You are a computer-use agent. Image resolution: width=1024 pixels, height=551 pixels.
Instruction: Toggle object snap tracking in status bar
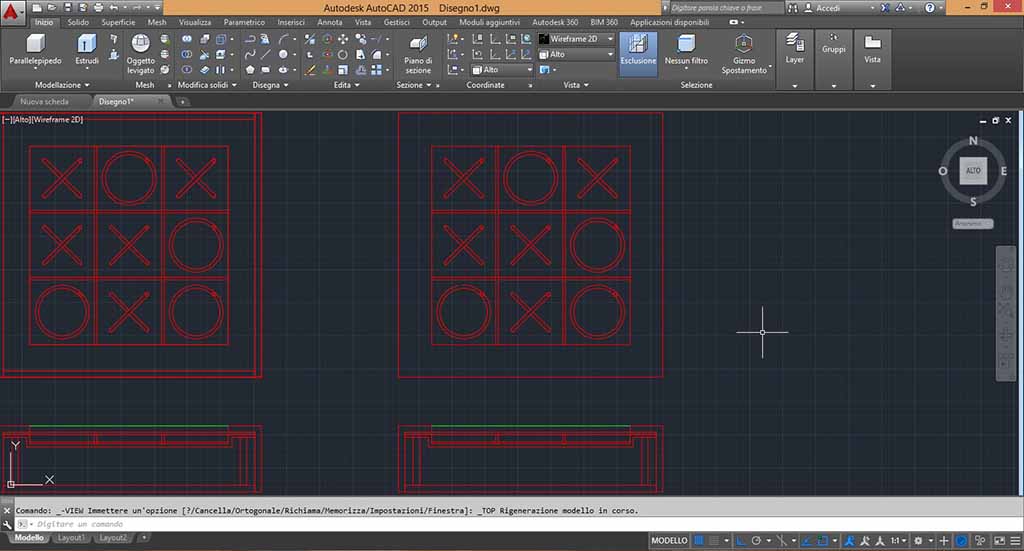pyautogui.click(x=807, y=541)
